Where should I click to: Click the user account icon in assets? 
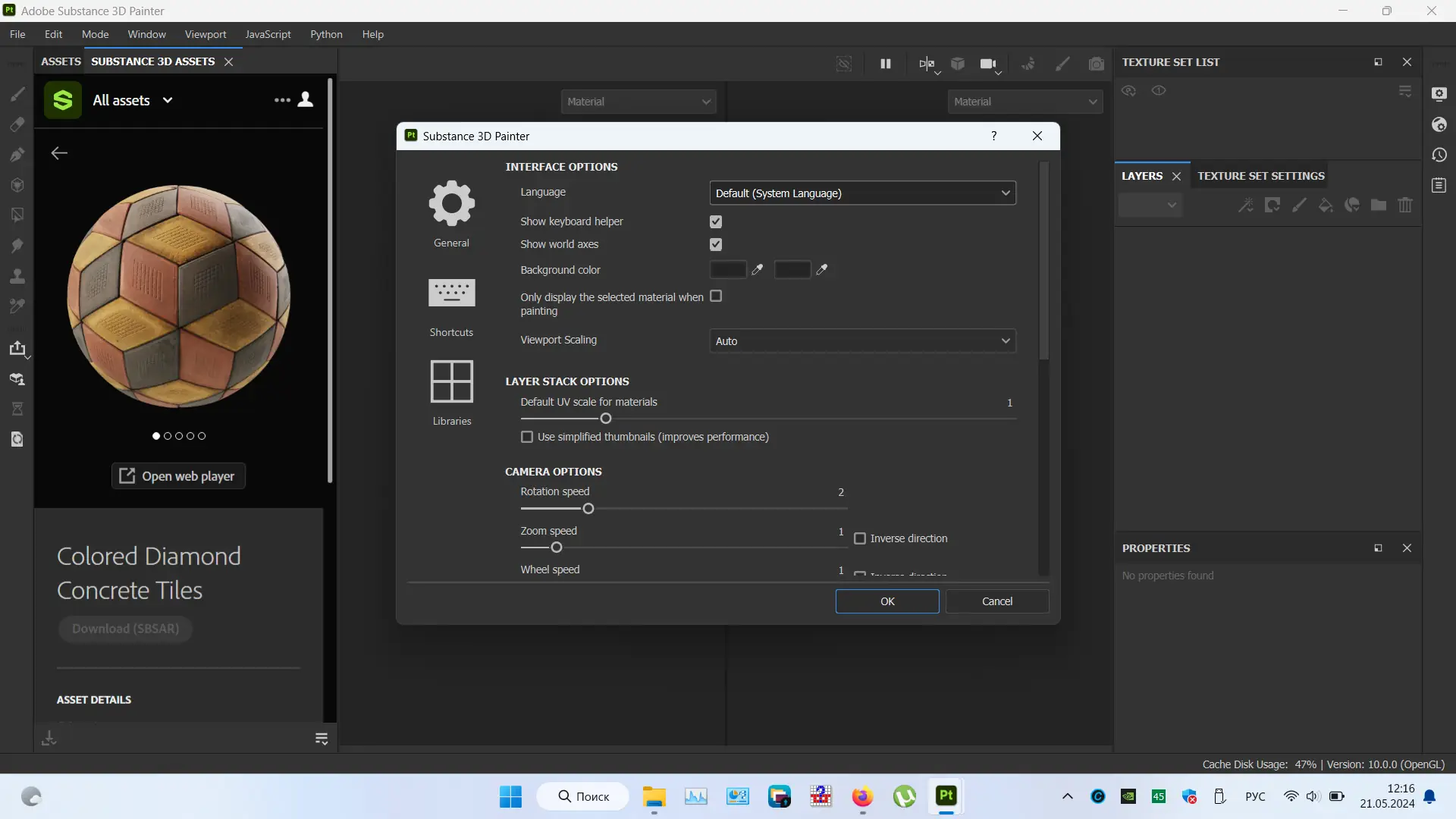tap(306, 99)
